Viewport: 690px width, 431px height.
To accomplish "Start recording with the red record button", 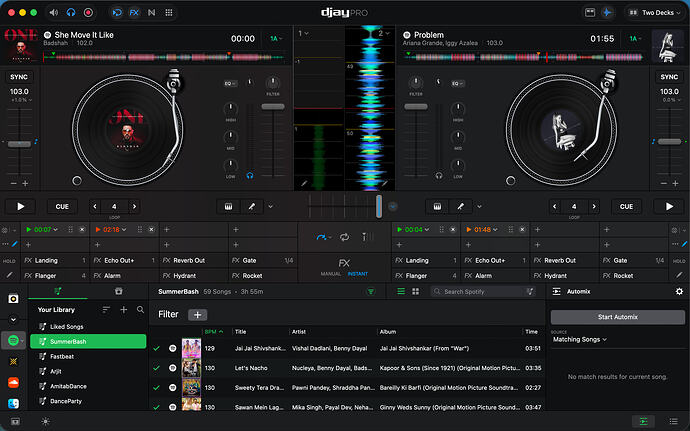I will pos(88,12).
